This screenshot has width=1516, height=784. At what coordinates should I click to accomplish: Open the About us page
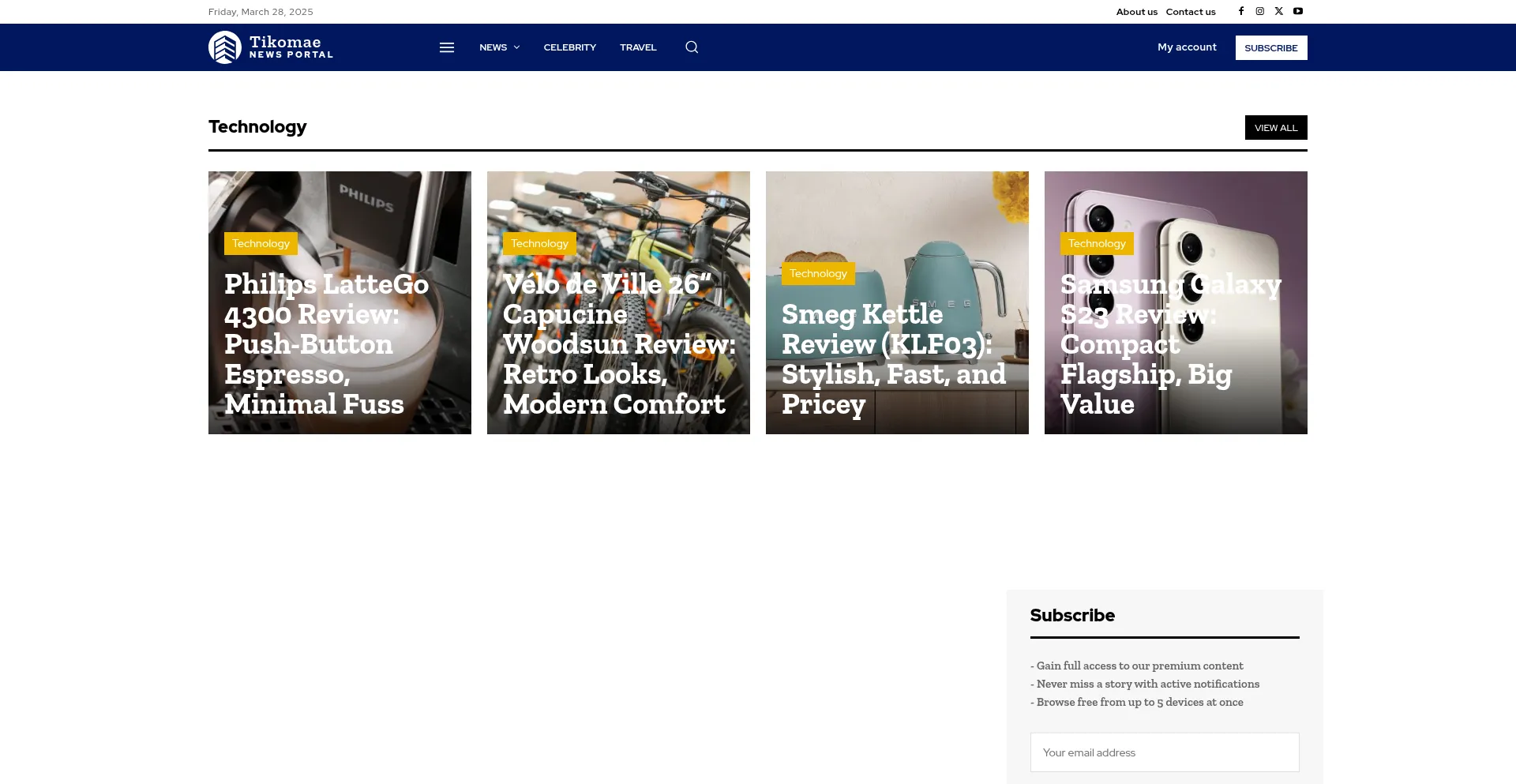[1136, 12]
